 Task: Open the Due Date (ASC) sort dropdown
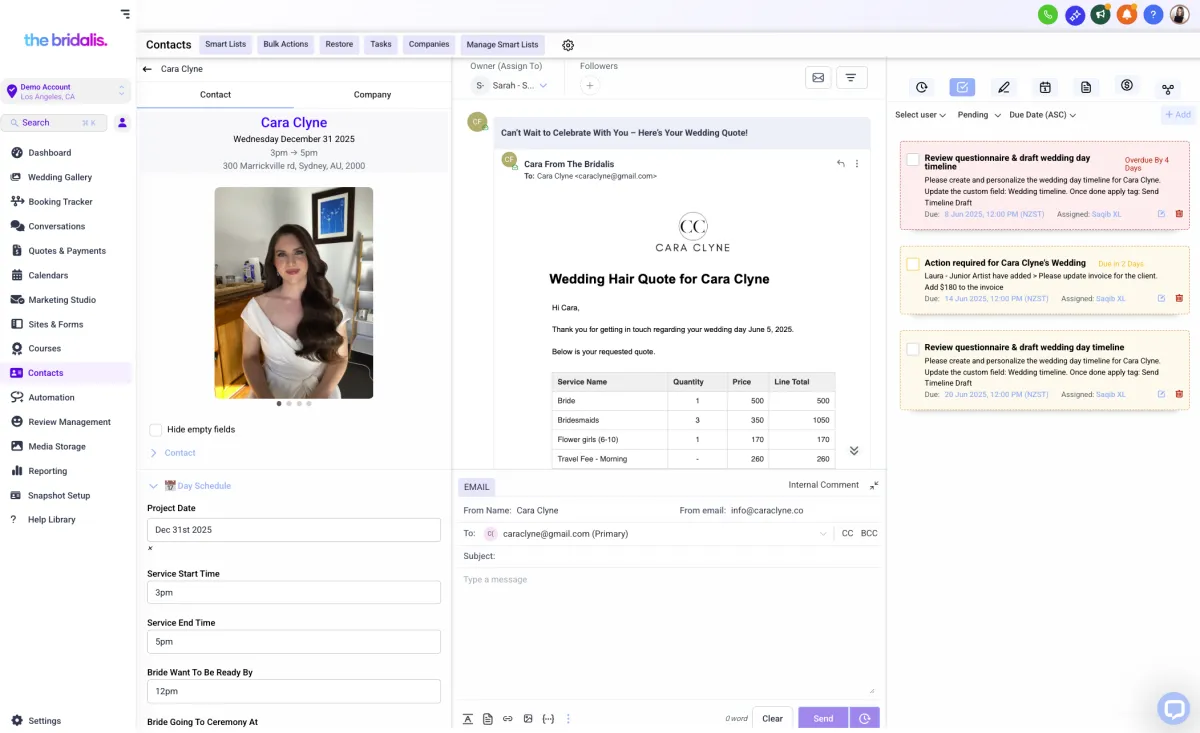tap(1042, 115)
